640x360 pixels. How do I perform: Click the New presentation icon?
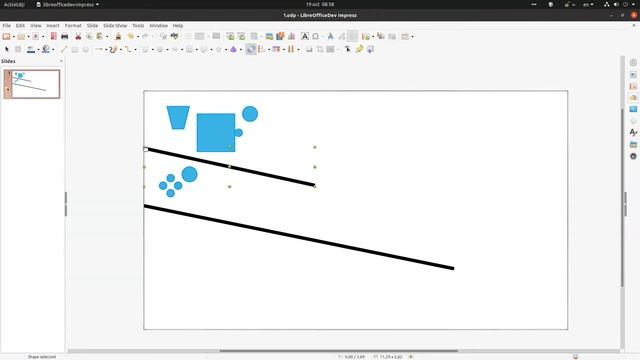[x=6, y=36]
